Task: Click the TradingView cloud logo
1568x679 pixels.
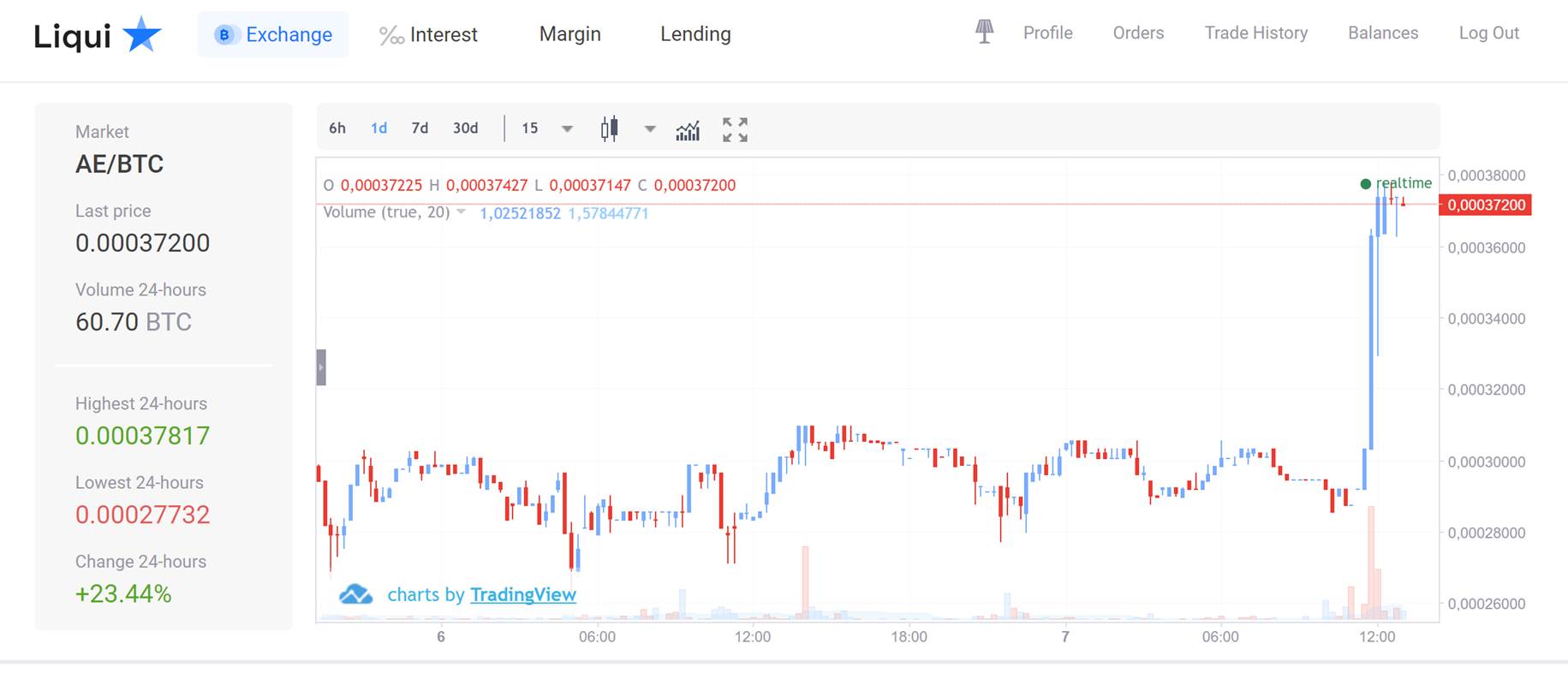Action: 355,594
